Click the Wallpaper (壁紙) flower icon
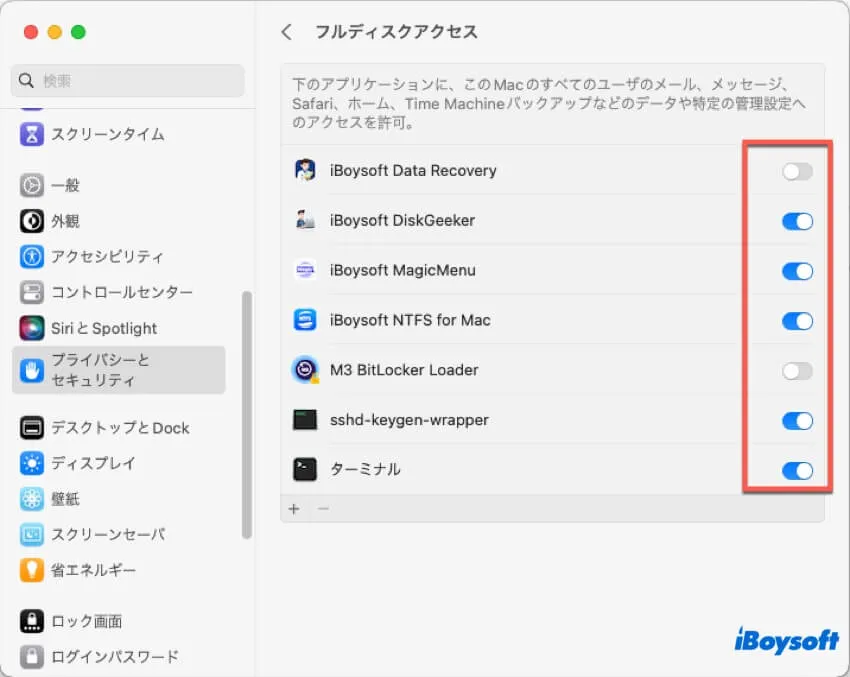 click(x=31, y=499)
